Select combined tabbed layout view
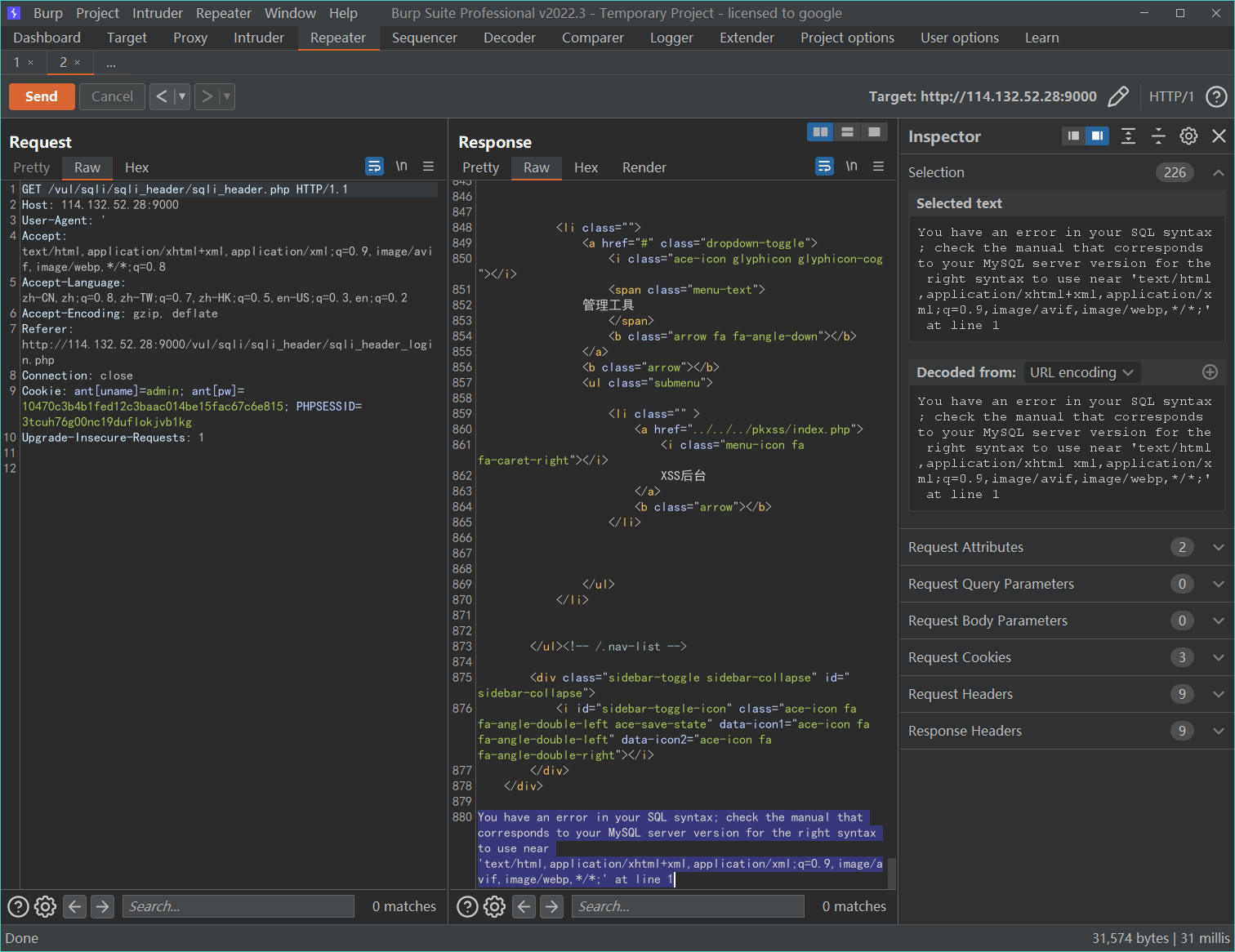Screen dimensions: 1235x952 tap(874, 132)
